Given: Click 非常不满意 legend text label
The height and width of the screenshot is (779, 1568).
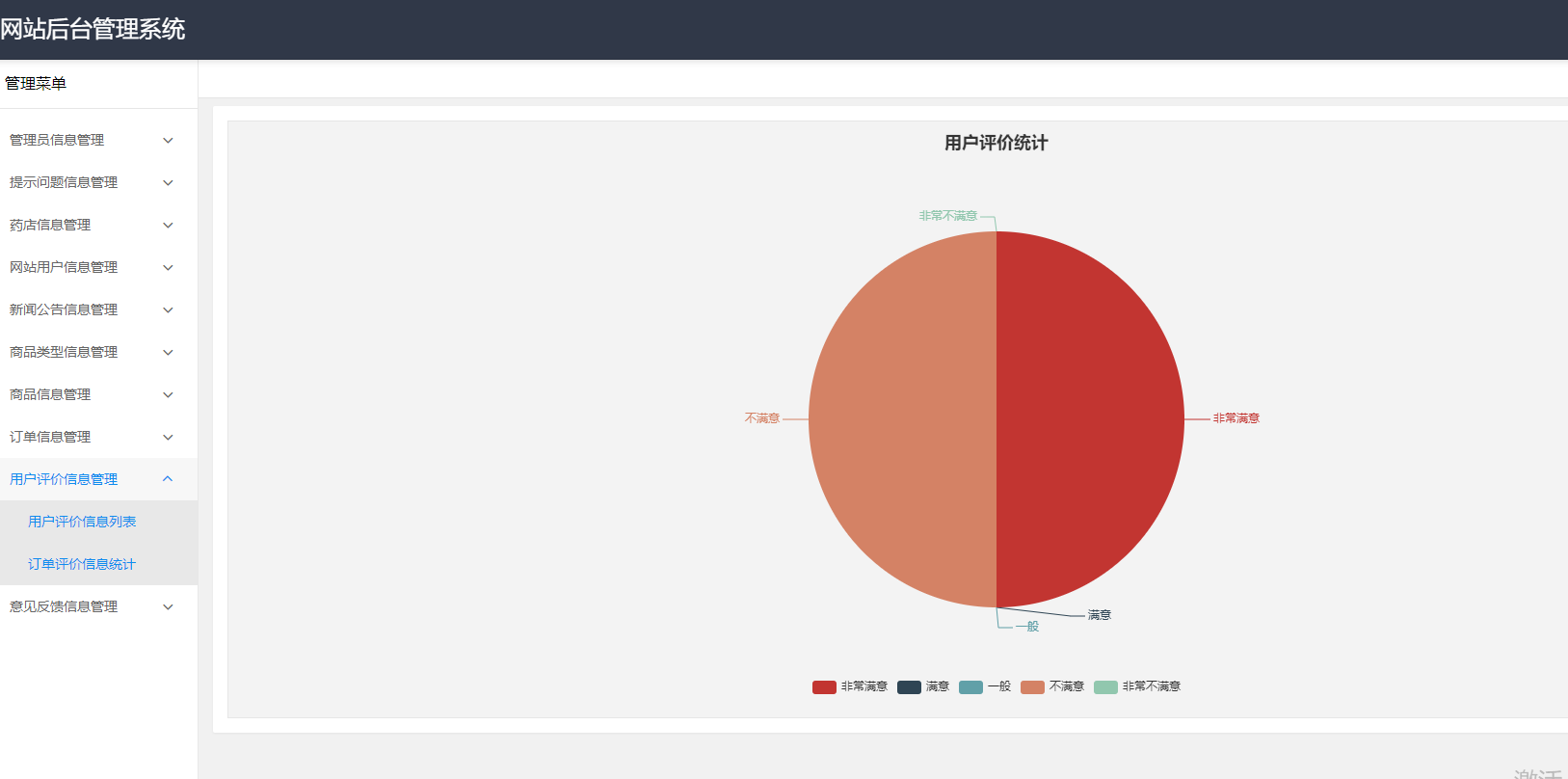Looking at the screenshot, I should pyautogui.click(x=1152, y=686).
